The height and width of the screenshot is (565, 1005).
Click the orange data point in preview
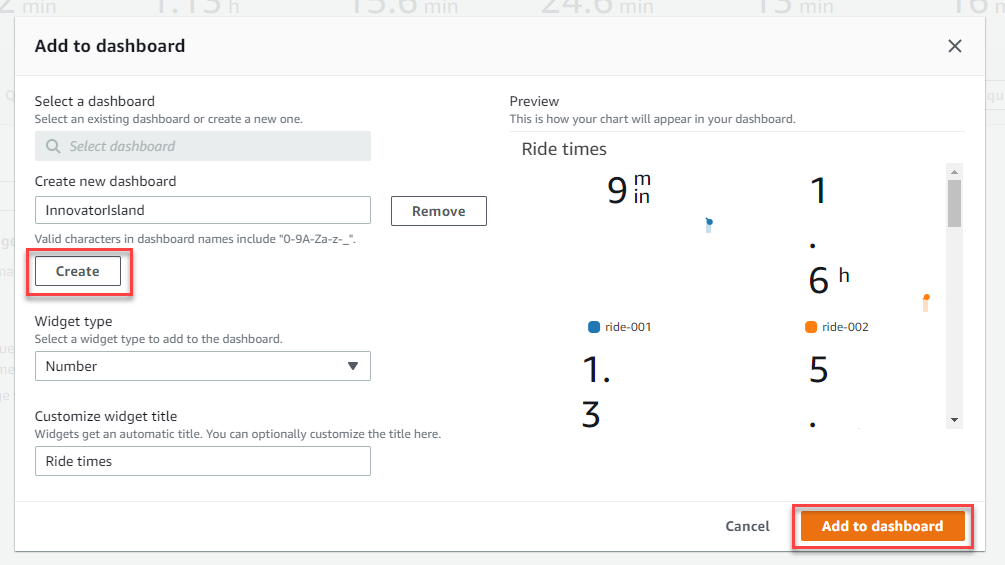(x=926, y=297)
